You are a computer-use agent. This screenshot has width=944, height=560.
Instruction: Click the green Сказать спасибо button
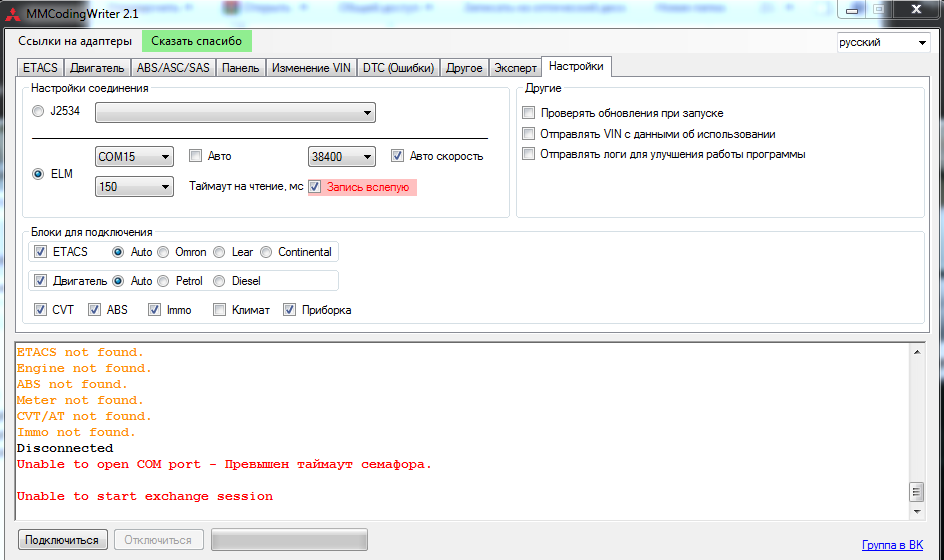(197, 41)
